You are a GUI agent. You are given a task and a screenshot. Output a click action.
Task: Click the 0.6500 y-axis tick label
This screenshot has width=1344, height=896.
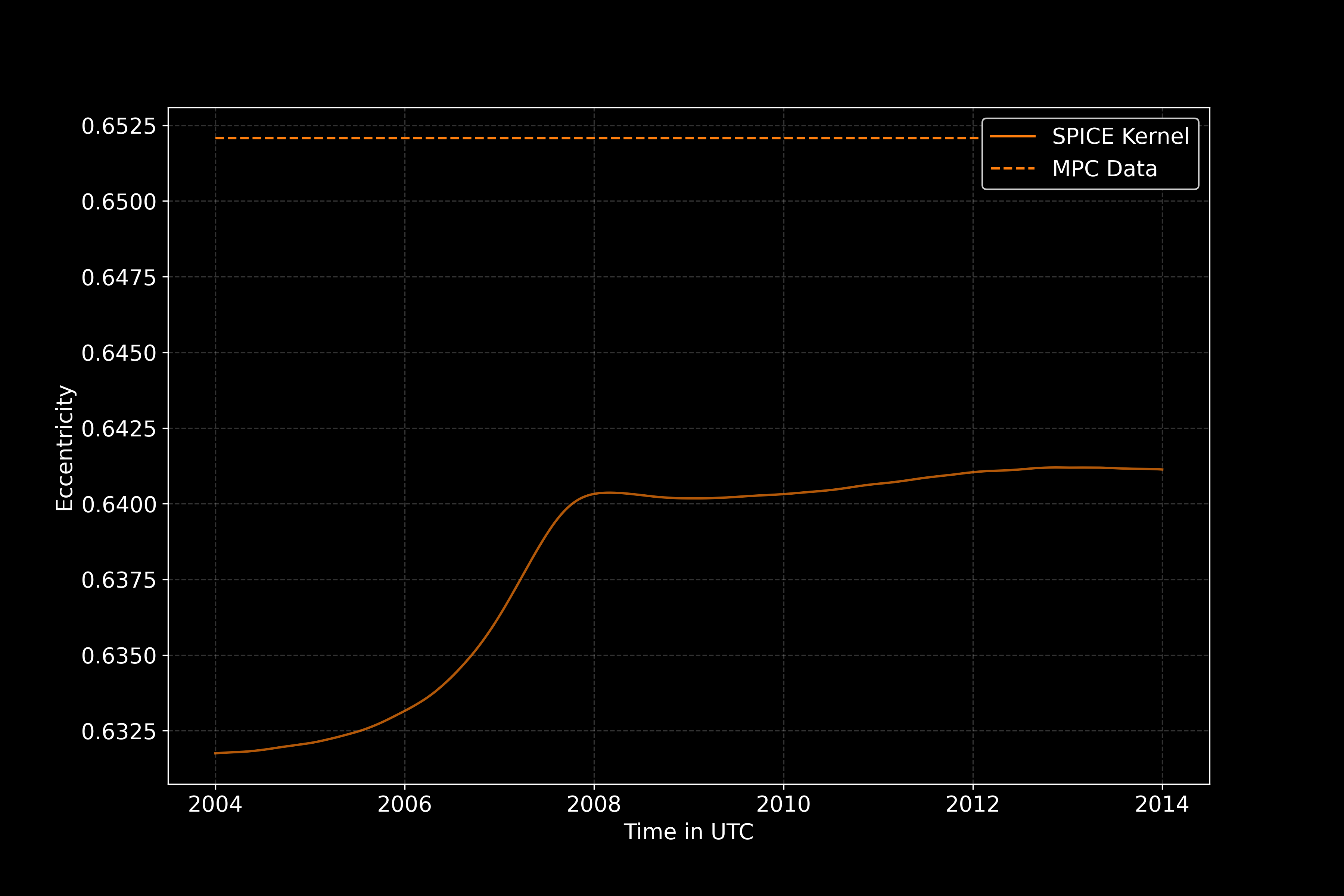pyautogui.click(x=119, y=202)
